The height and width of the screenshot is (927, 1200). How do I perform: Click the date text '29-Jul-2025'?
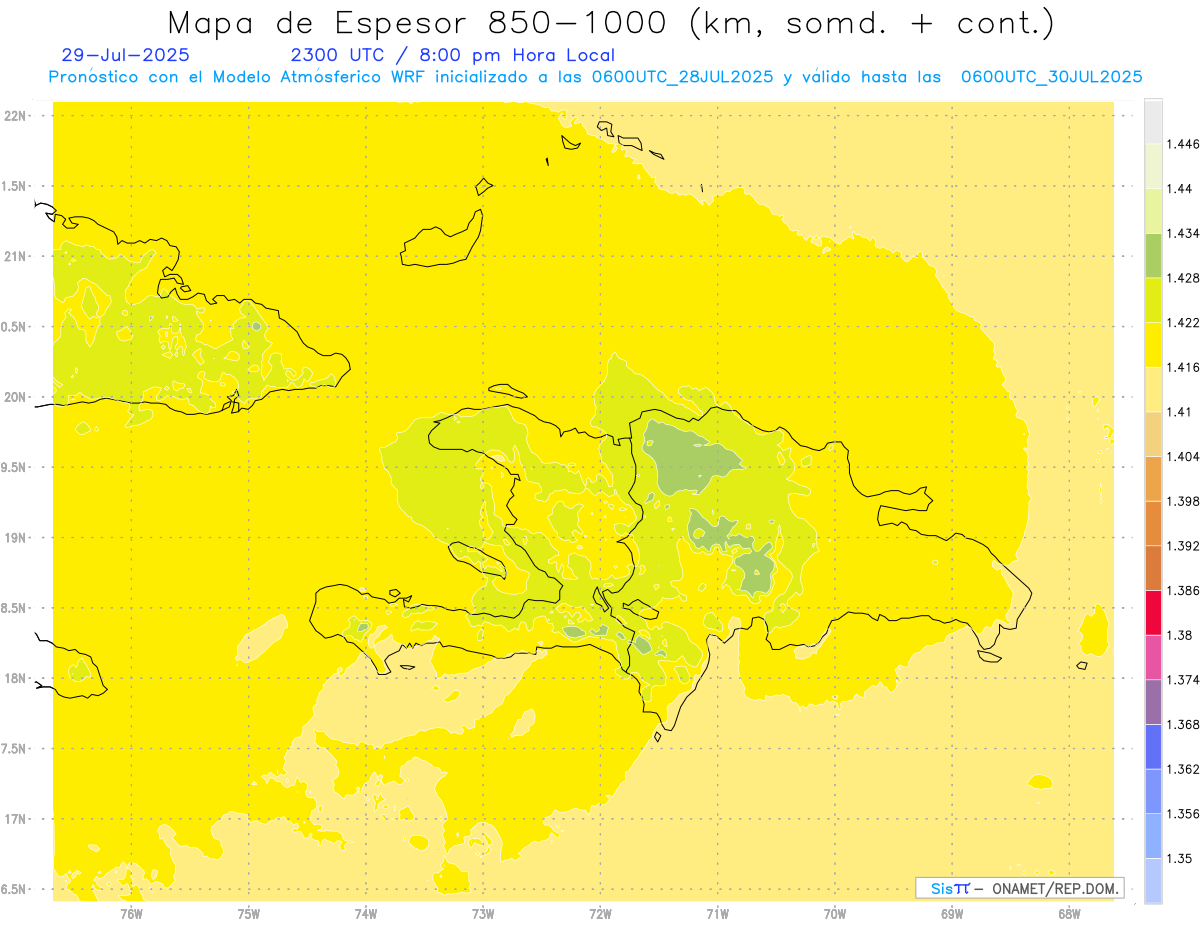point(125,55)
